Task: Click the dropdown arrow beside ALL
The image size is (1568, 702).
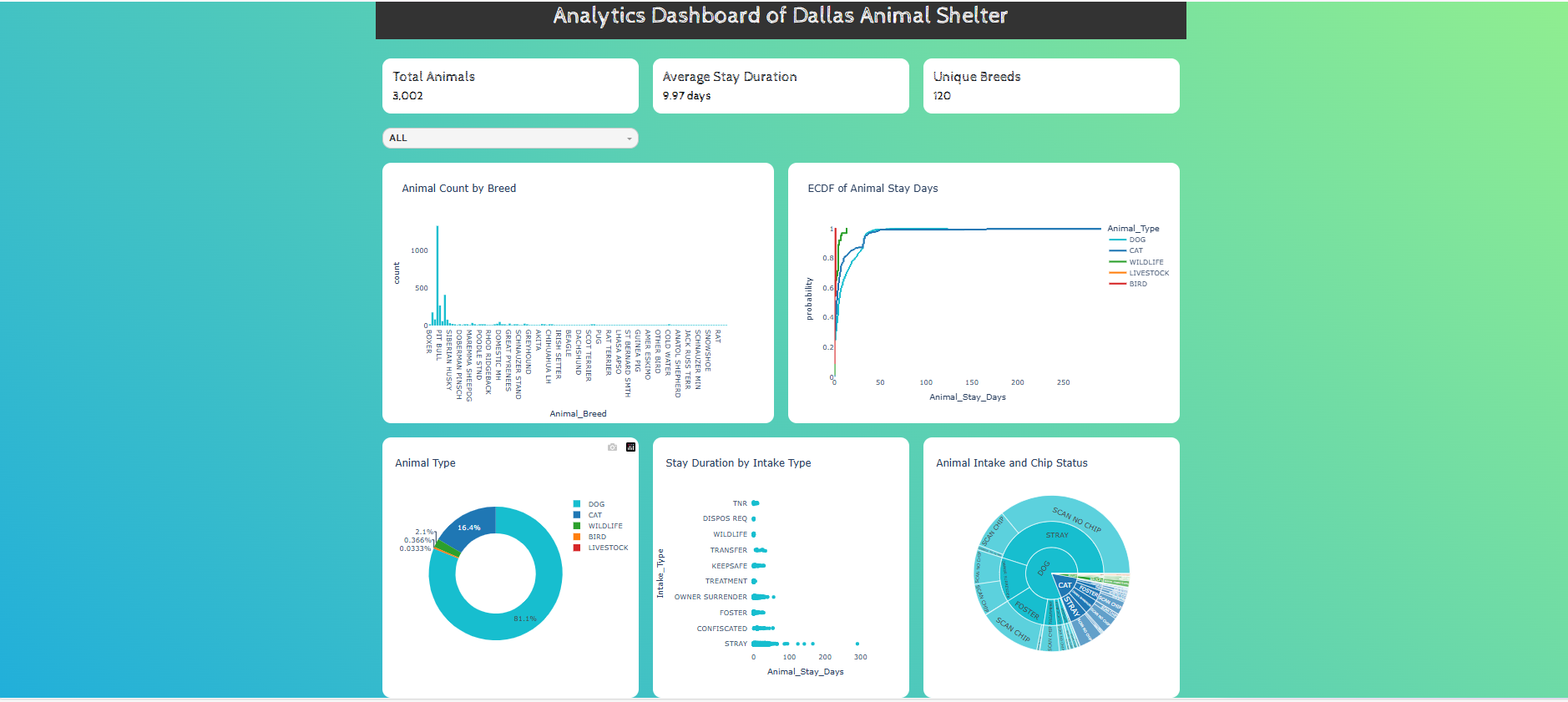Action: click(x=629, y=139)
